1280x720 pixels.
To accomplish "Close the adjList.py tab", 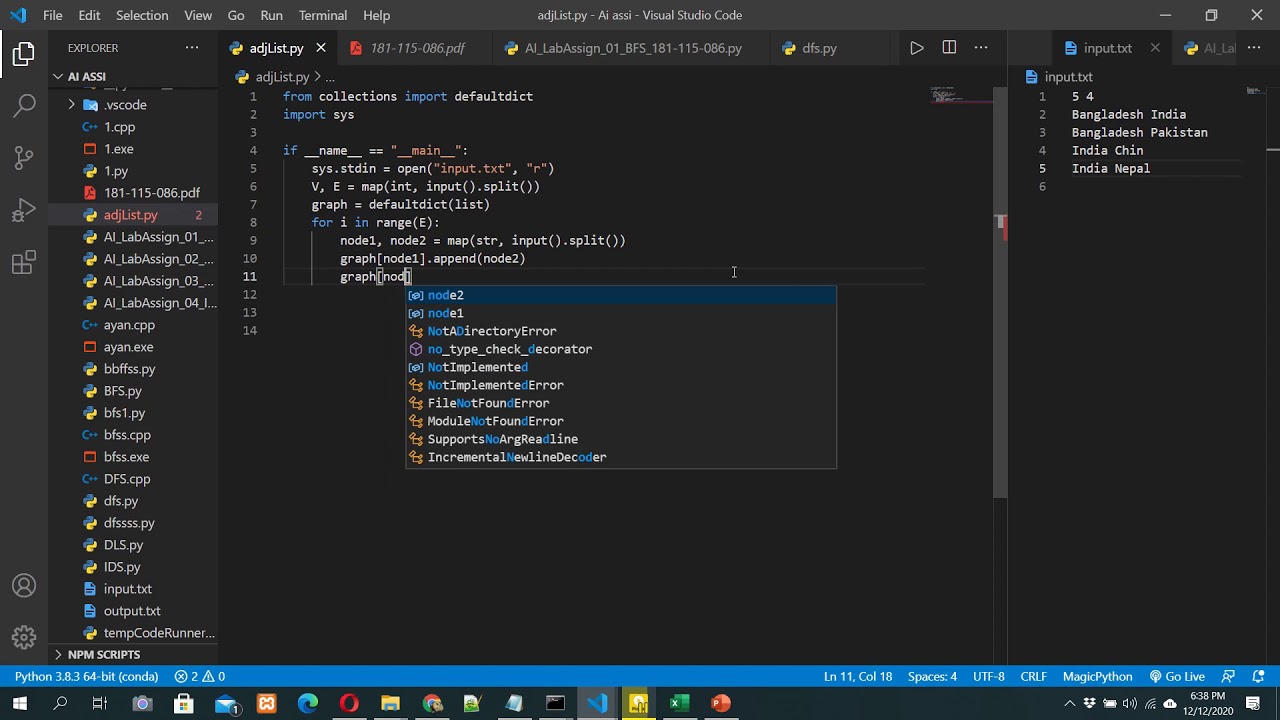I will (x=321, y=48).
